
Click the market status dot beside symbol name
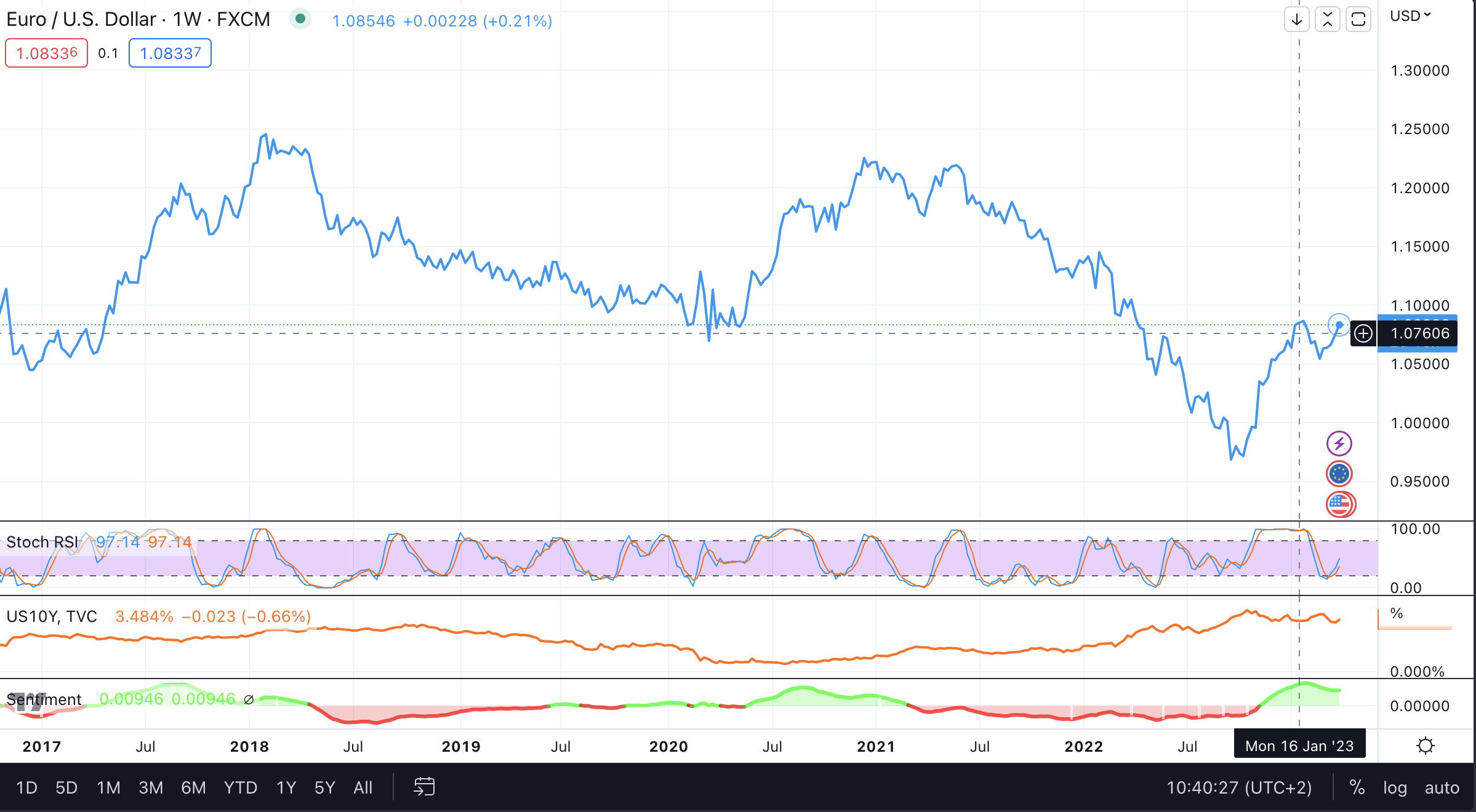(x=300, y=19)
